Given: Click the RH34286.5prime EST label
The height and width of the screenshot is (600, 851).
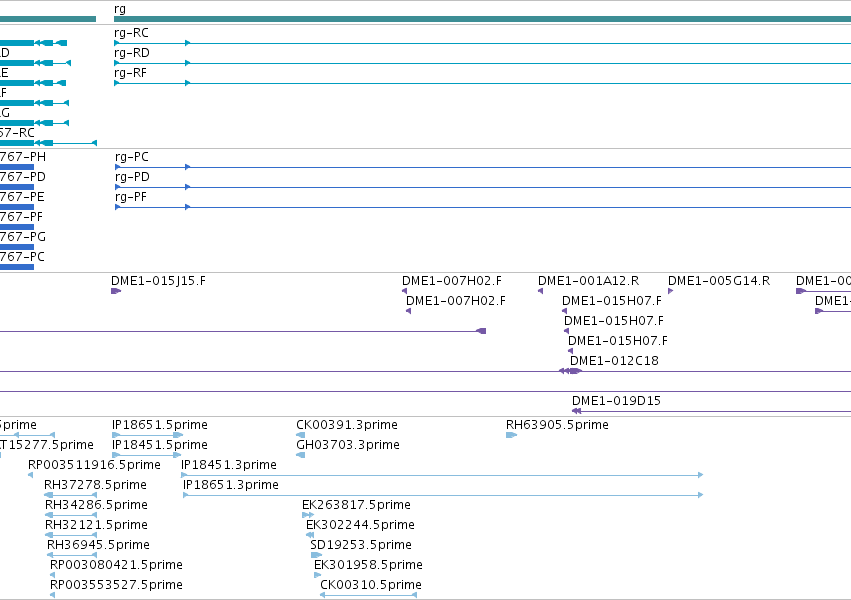Looking at the screenshot, I should click(96, 505).
